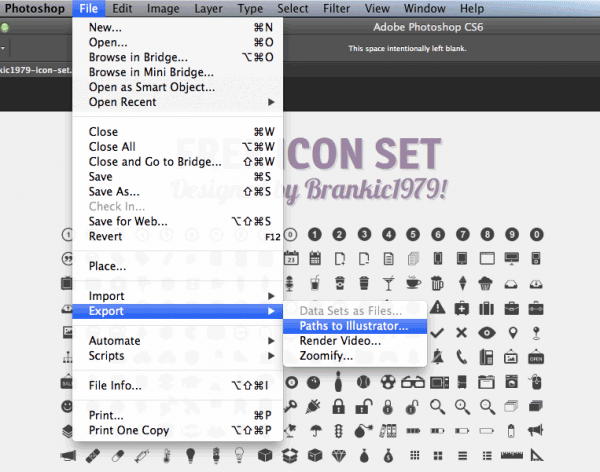Click the ice cream cone icon
Image resolution: width=600 pixels, height=472 pixels.
click(x=462, y=283)
